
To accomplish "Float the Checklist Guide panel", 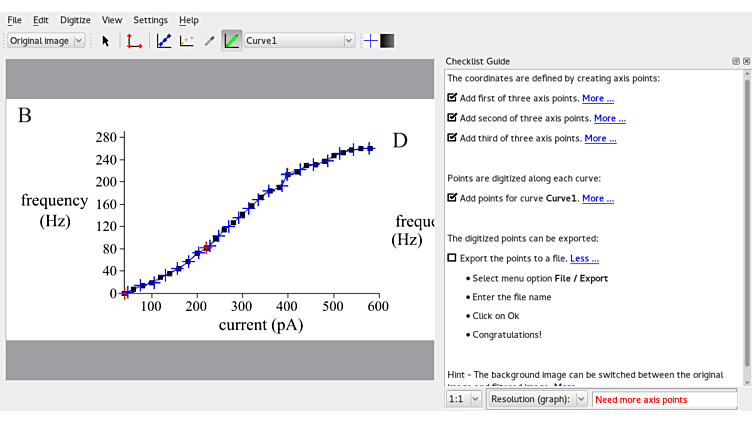I will tap(736, 61).
